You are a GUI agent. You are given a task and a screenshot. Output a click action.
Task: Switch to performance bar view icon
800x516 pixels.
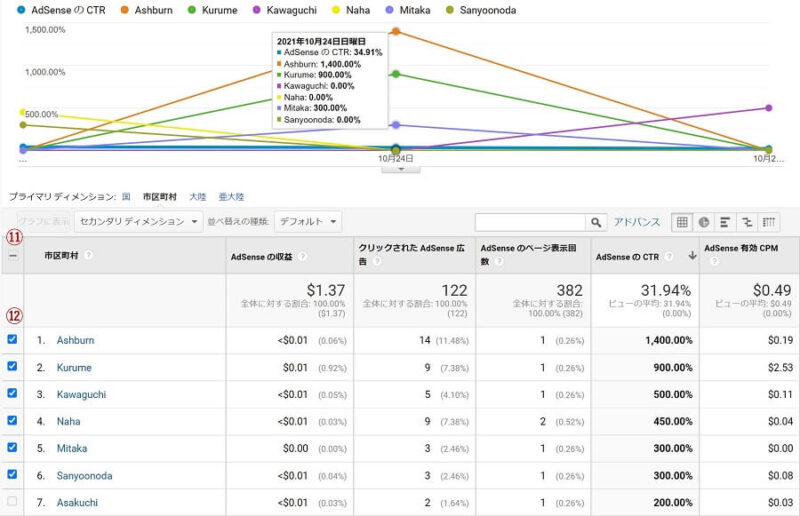tap(725, 222)
